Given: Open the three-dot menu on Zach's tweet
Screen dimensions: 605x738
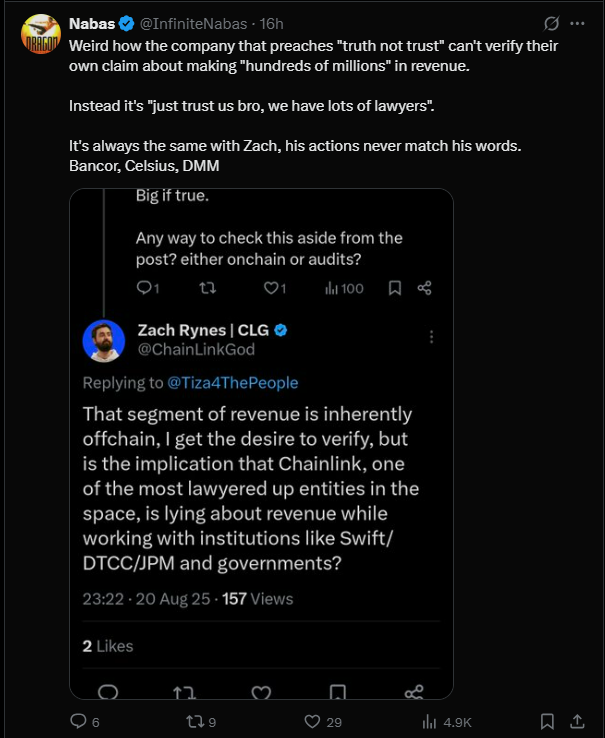Looking at the screenshot, I should 431,336.
